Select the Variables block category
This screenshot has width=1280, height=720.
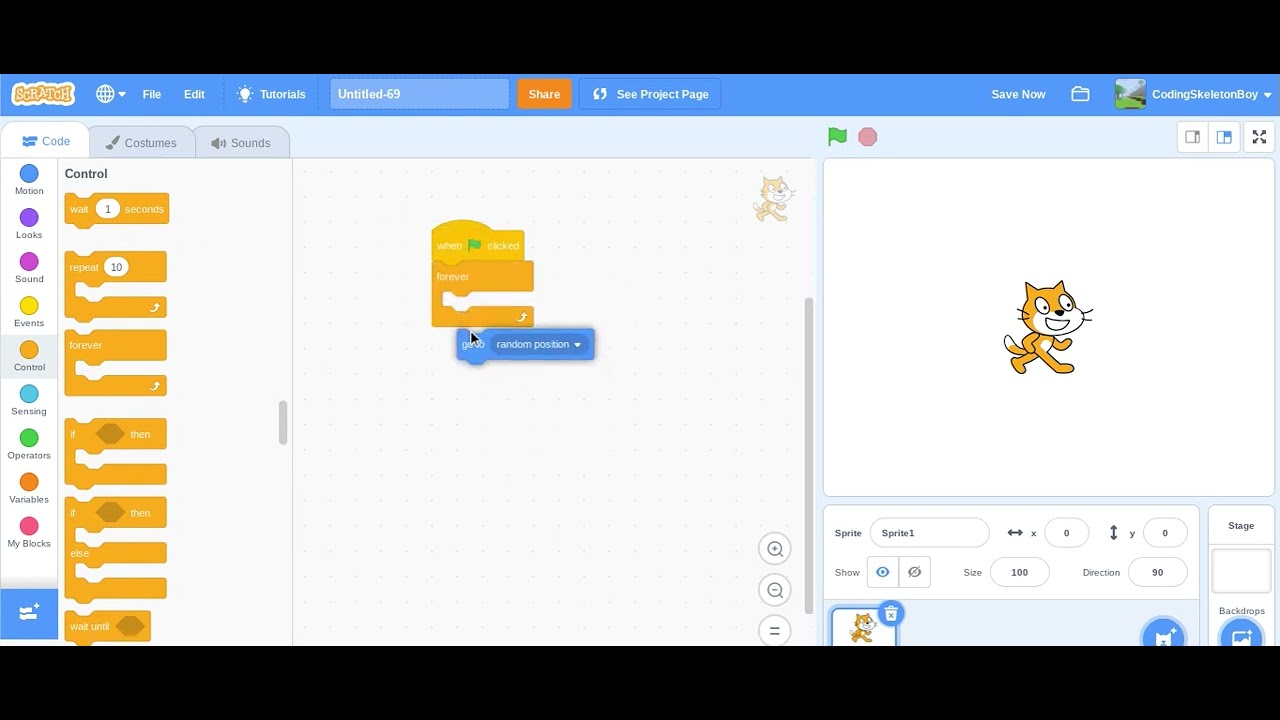pyautogui.click(x=29, y=488)
